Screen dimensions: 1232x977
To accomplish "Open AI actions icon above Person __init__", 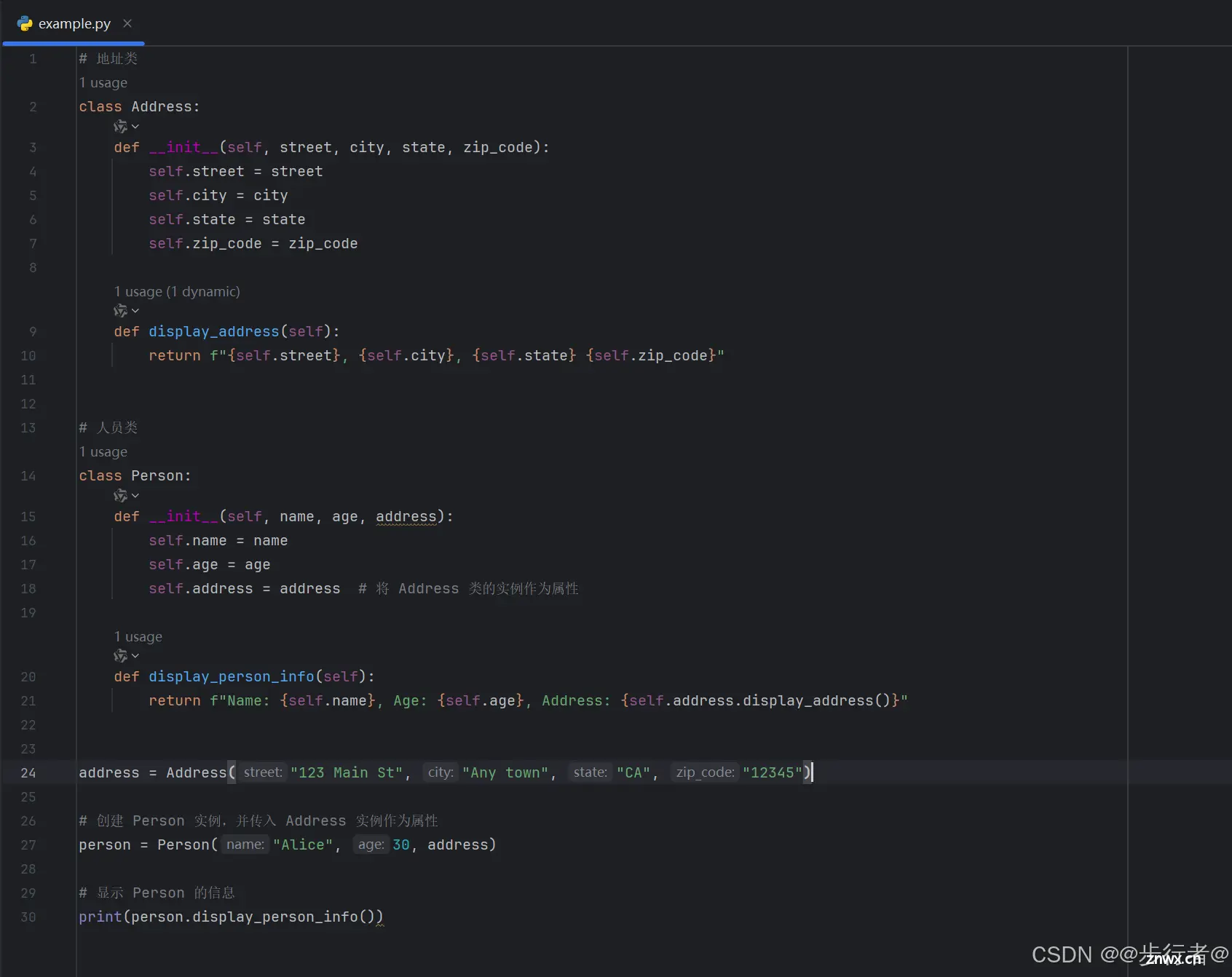I will point(120,496).
